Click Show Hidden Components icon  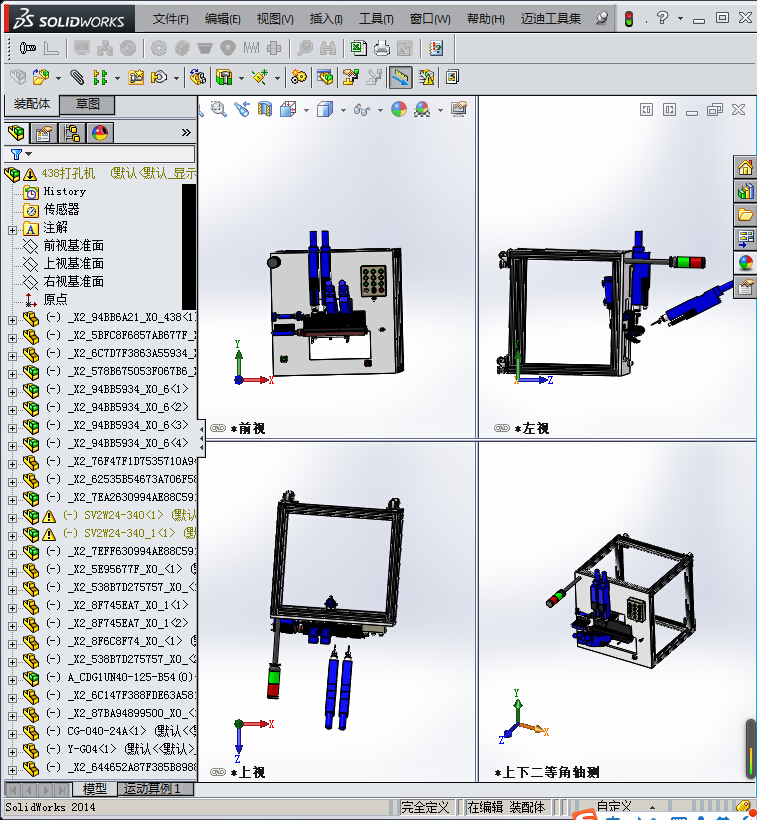coord(198,77)
